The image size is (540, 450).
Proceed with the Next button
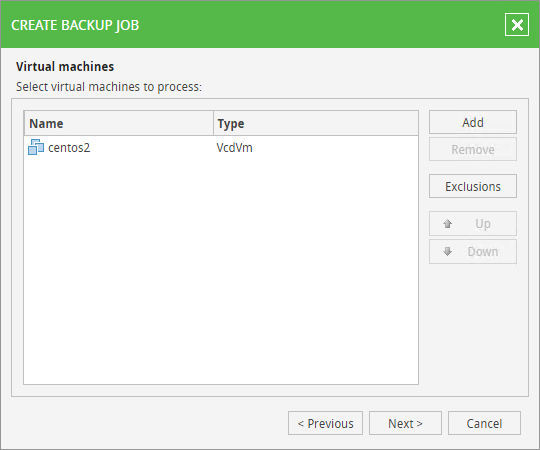coord(405,423)
